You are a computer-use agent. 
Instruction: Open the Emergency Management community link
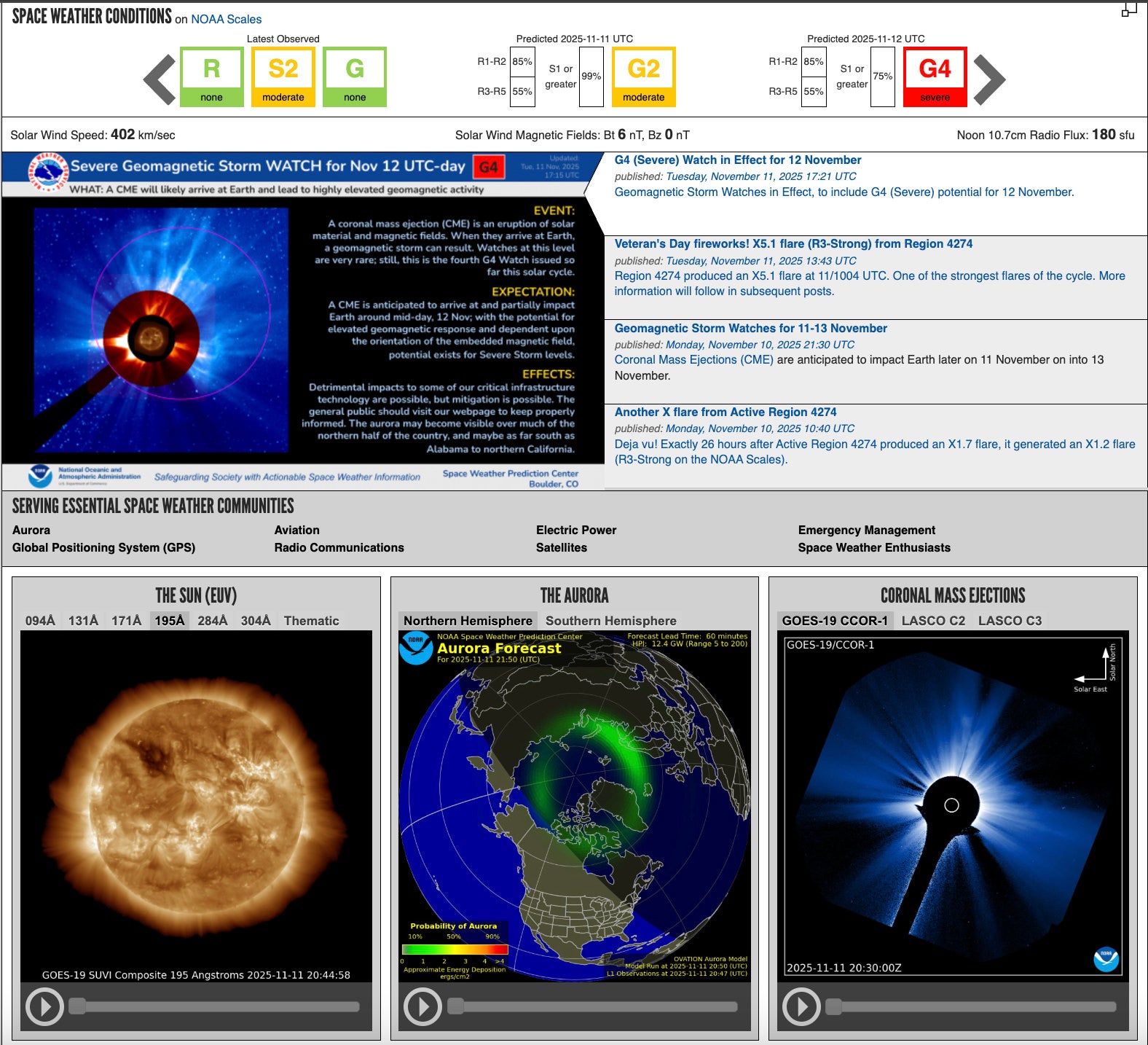(867, 530)
